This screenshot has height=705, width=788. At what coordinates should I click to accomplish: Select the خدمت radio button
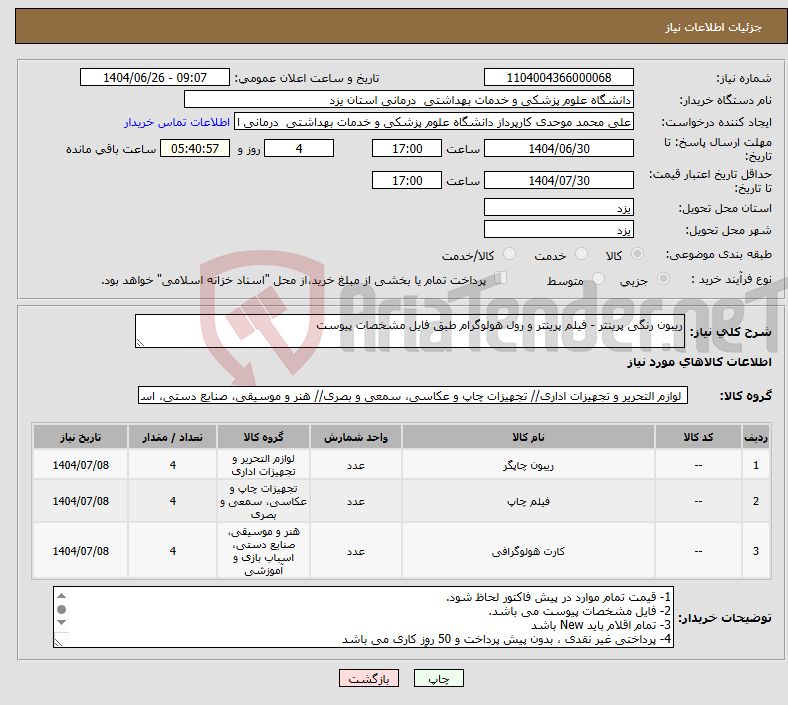pos(581,254)
